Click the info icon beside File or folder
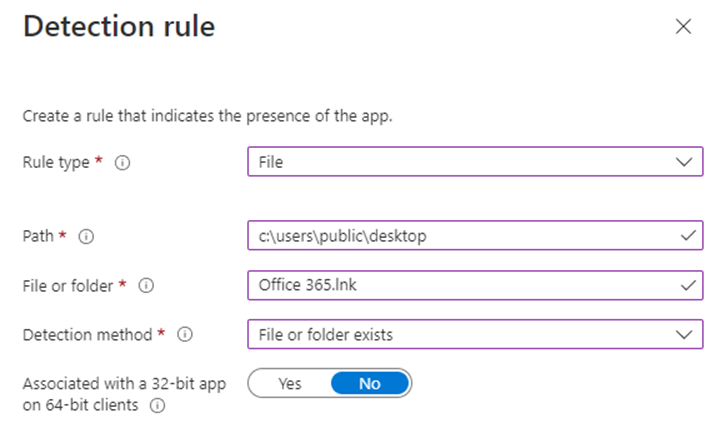 click(x=146, y=286)
